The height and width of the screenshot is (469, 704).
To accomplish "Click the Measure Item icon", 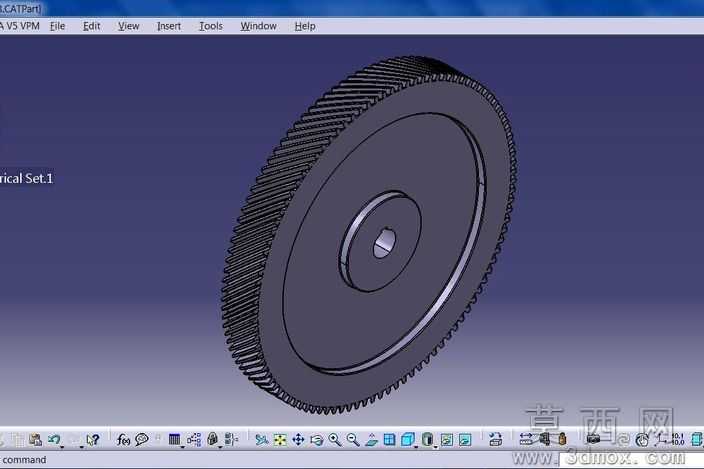I will point(545,439).
